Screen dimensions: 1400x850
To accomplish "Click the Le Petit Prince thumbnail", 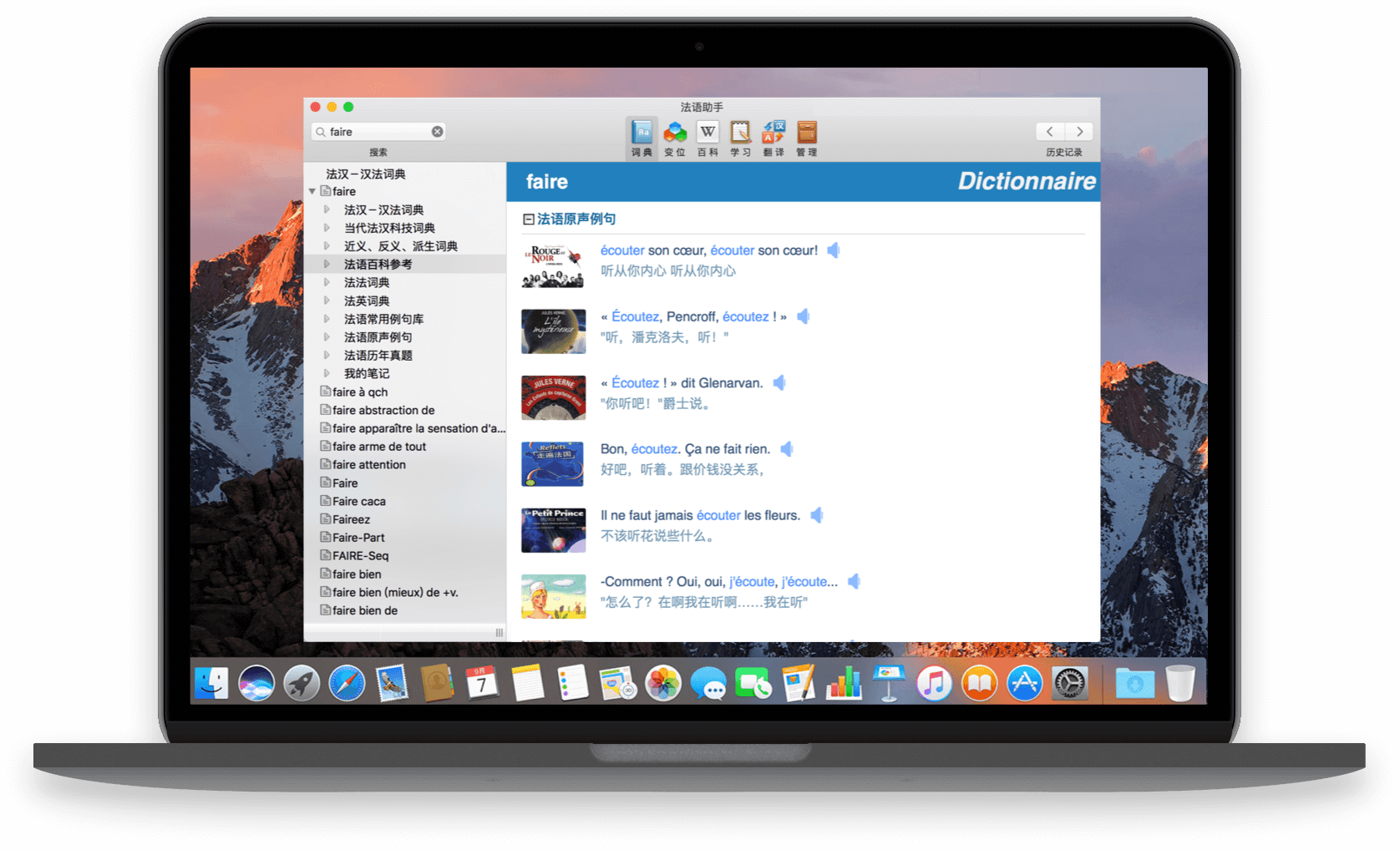I will [x=553, y=529].
